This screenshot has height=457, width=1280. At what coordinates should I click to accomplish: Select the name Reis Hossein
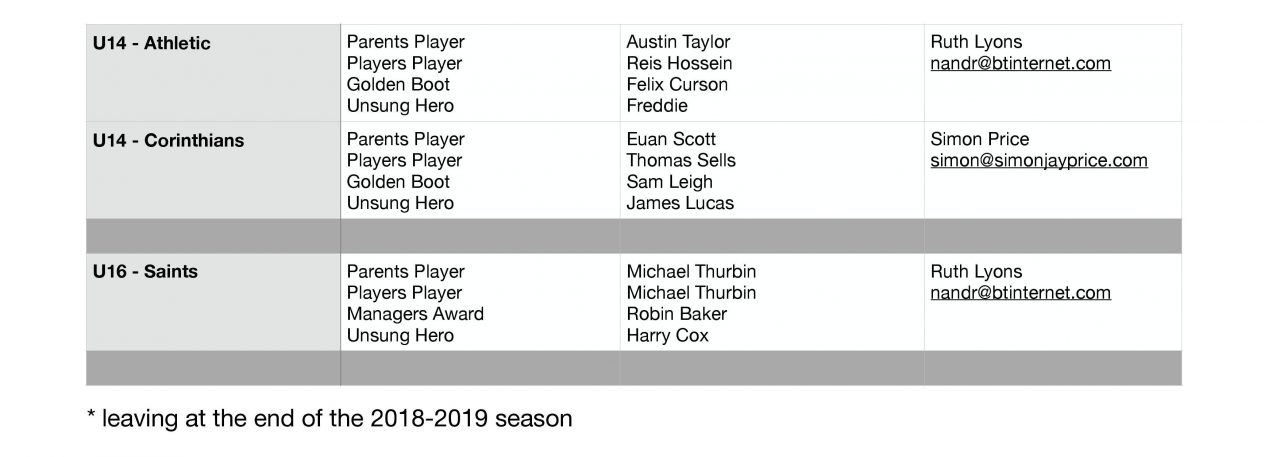(679, 64)
